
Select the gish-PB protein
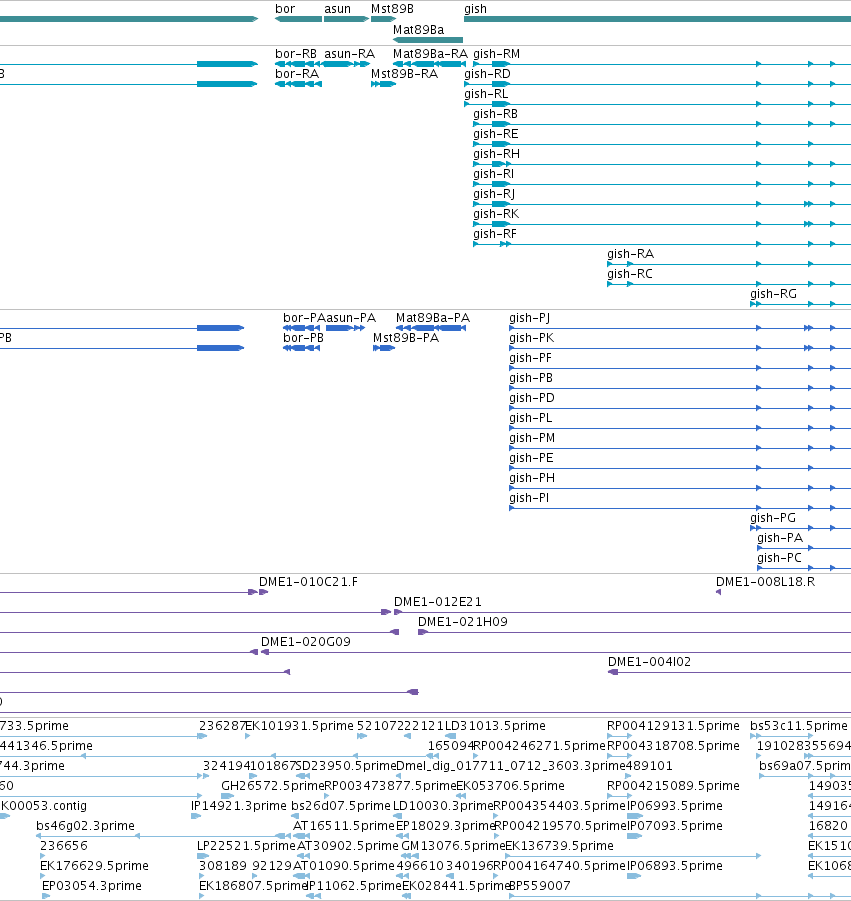[531, 378]
